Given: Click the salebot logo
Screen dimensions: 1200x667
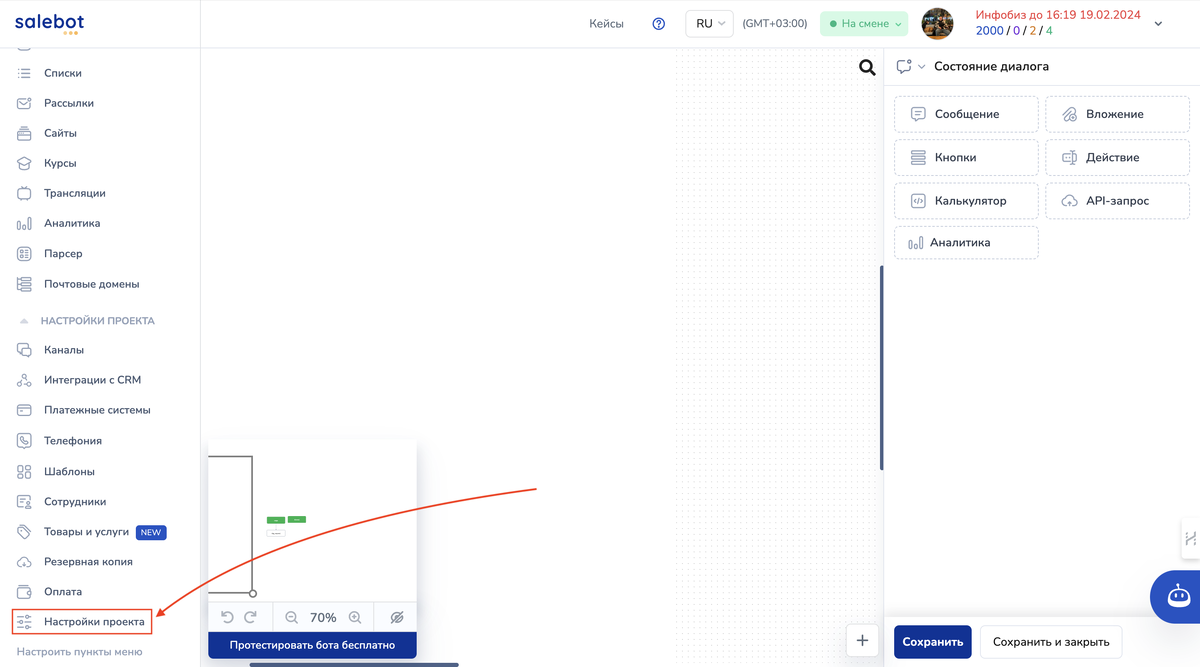Looking at the screenshot, I should (49, 24).
